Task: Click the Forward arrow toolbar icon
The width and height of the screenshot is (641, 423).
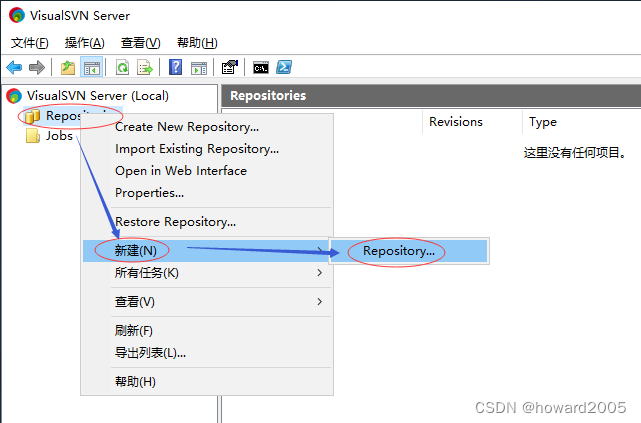Action: tap(37, 67)
